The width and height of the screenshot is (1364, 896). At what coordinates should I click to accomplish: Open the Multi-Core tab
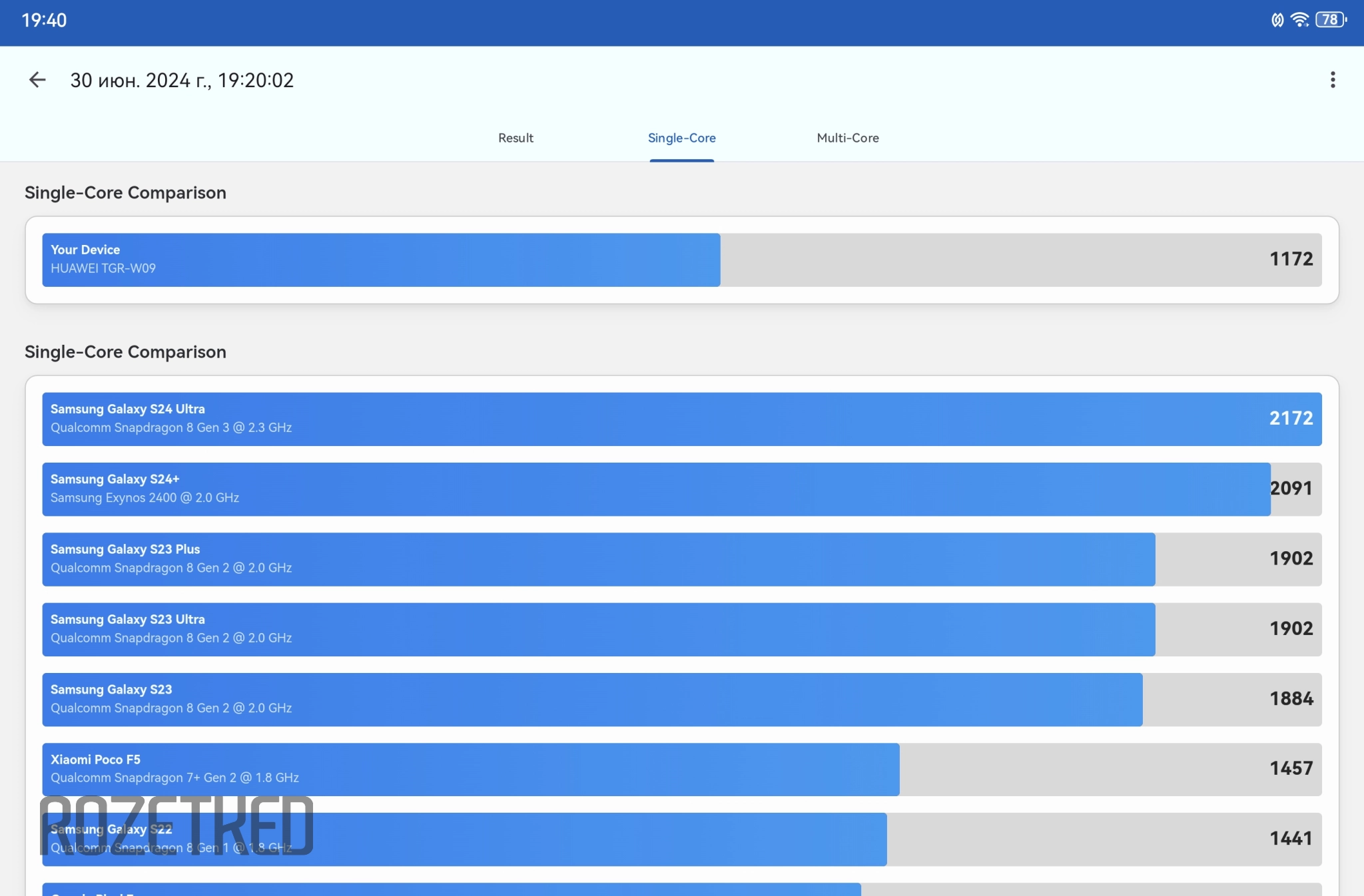pos(847,138)
